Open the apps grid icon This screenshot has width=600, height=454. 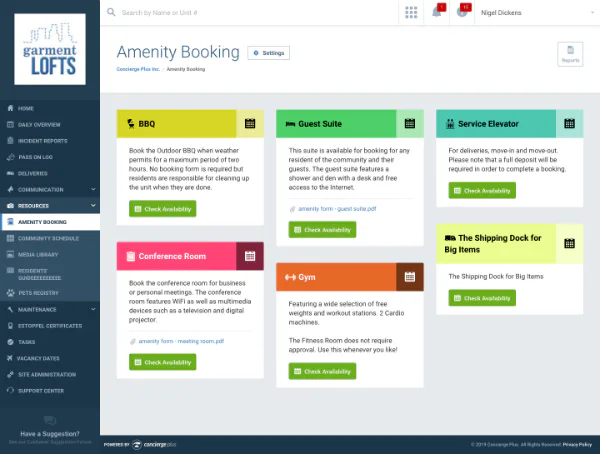pyautogui.click(x=411, y=13)
